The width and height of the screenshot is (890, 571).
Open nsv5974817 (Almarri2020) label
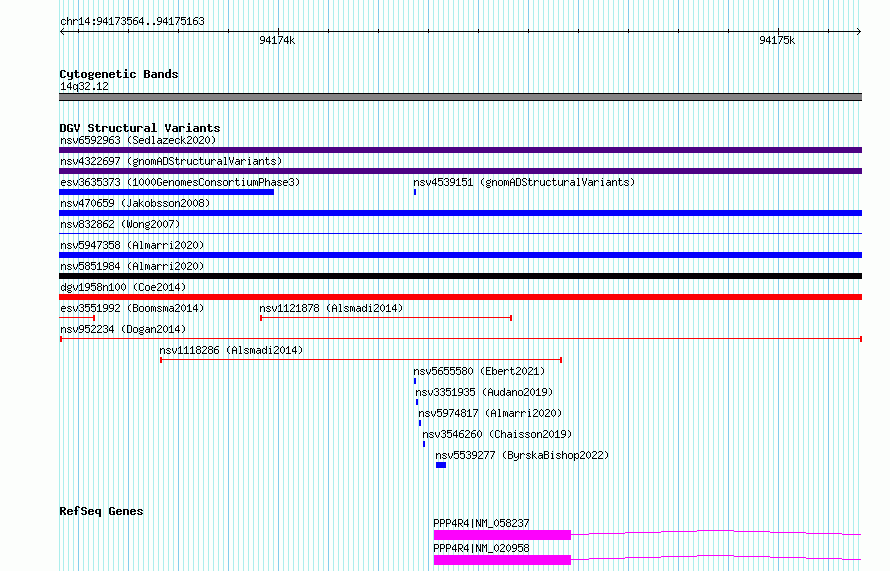click(x=490, y=413)
